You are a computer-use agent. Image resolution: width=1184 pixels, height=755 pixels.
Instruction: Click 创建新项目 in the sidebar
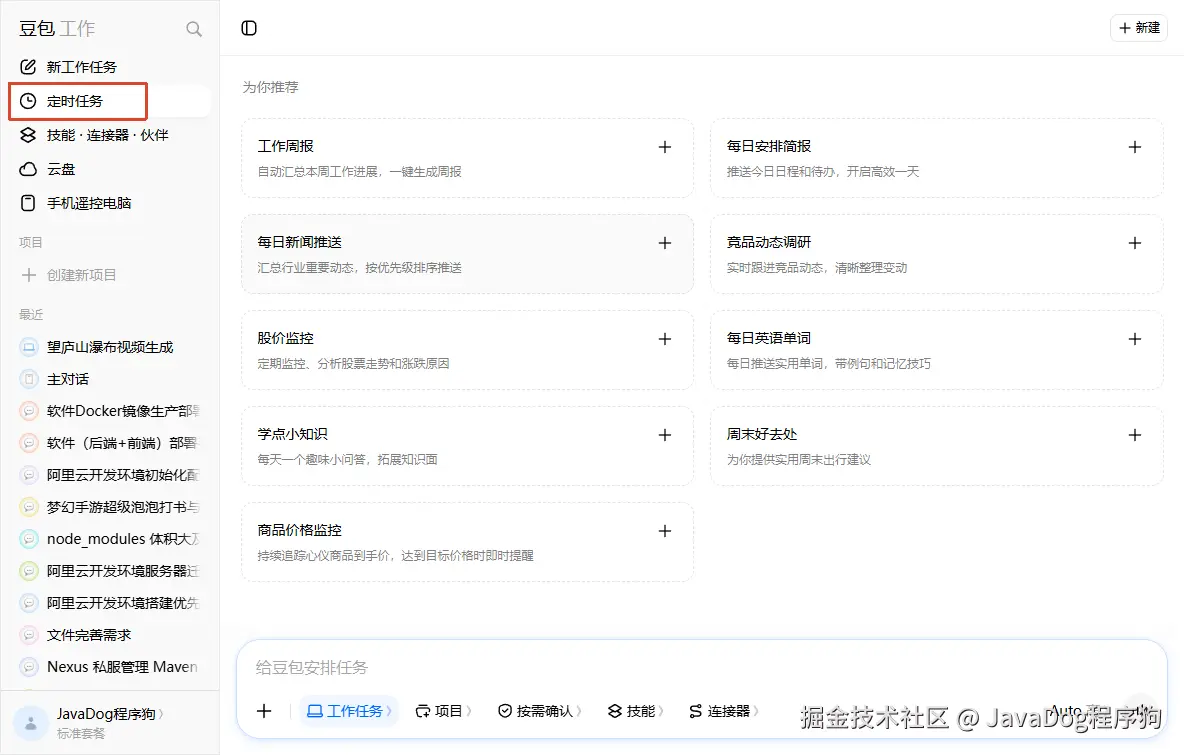tap(109, 275)
